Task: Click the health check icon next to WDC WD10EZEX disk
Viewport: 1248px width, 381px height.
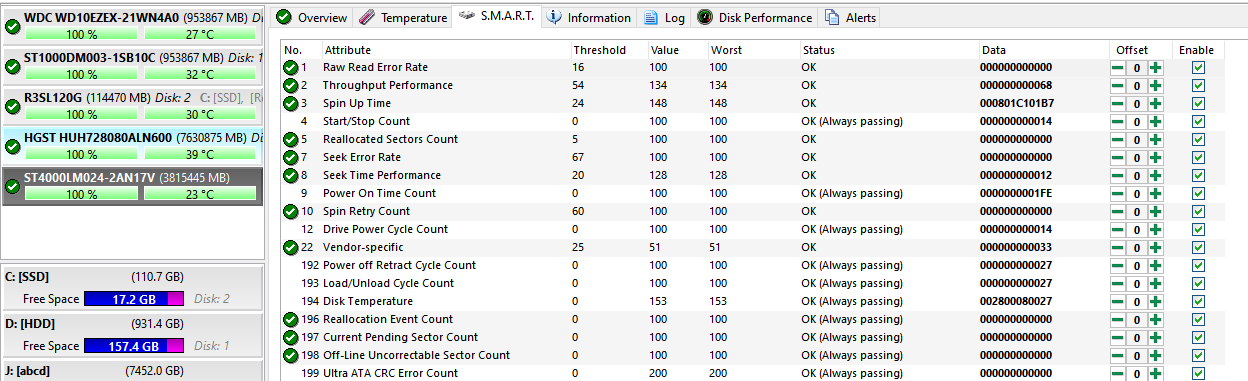Action: click(x=12, y=26)
